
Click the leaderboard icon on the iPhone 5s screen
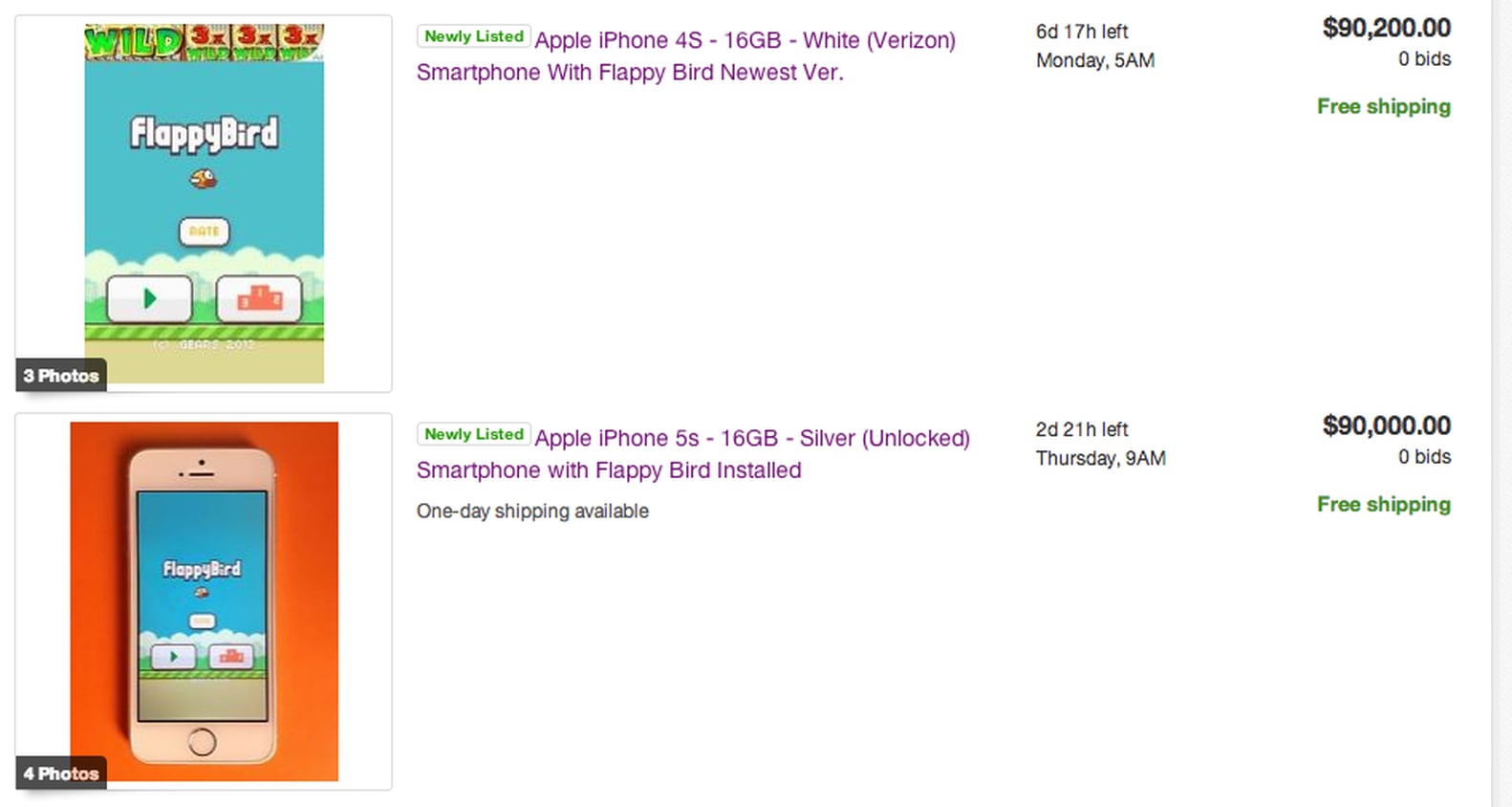230,657
